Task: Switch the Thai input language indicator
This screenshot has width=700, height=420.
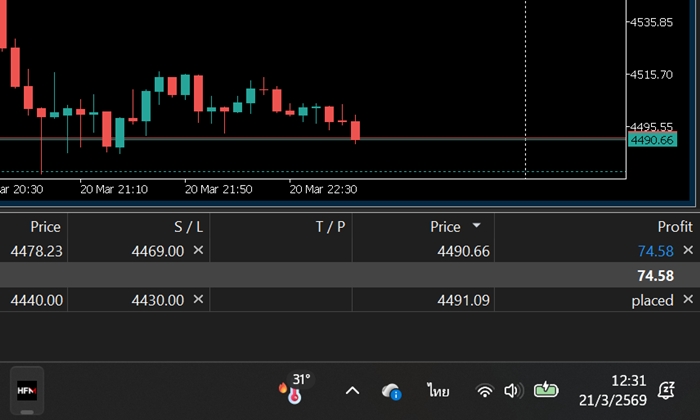Action: 437,391
